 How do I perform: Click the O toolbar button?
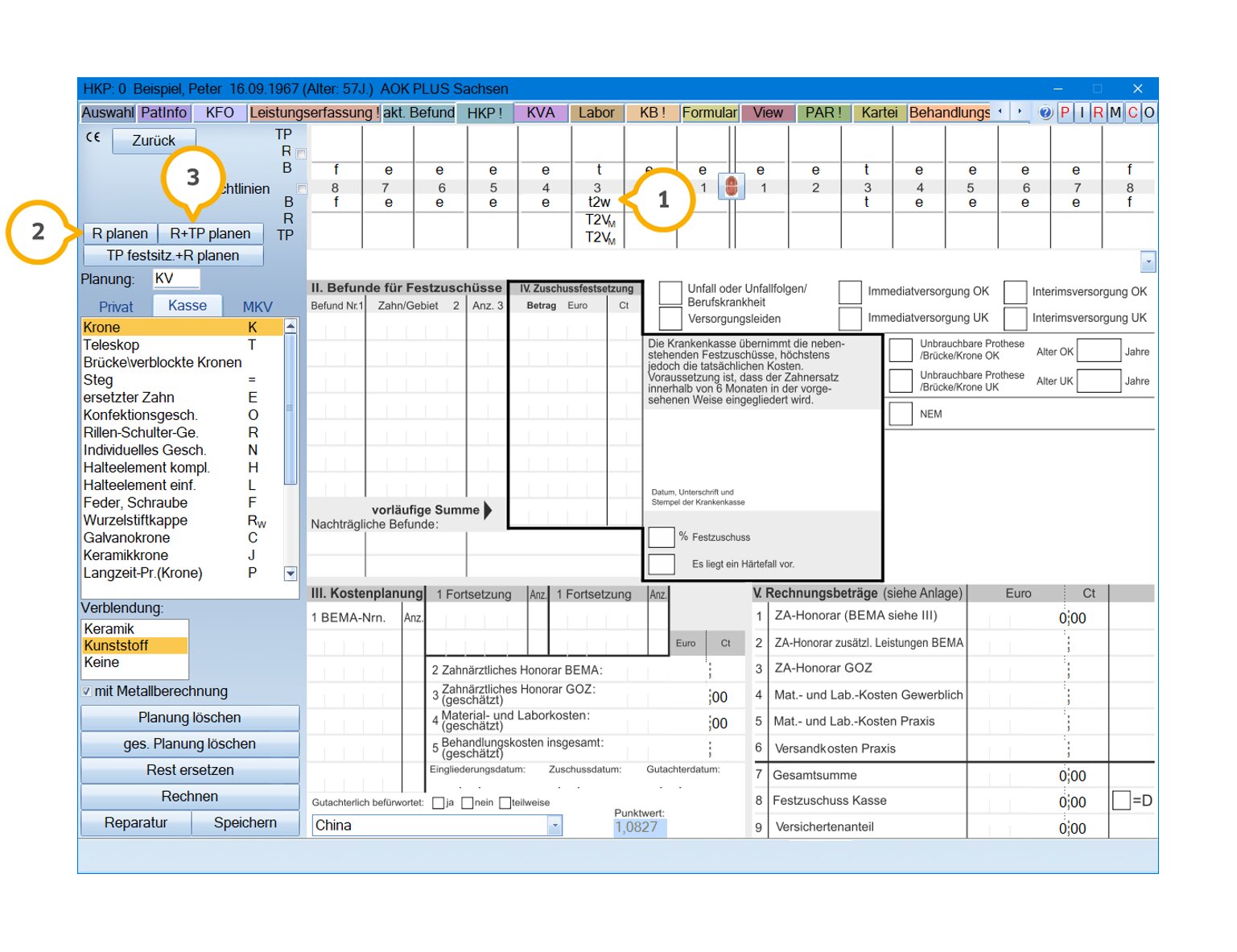pyautogui.click(x=1149, y=113)
